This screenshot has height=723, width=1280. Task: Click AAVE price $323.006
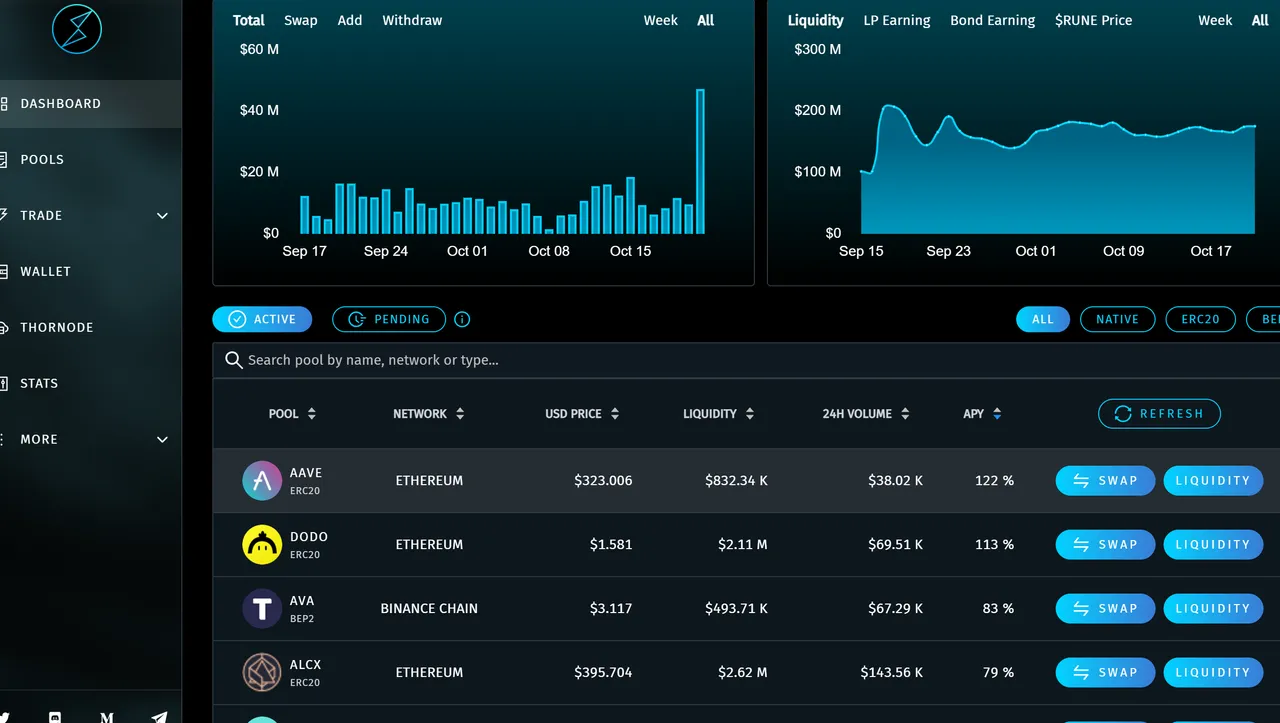[x=603, y=481]
